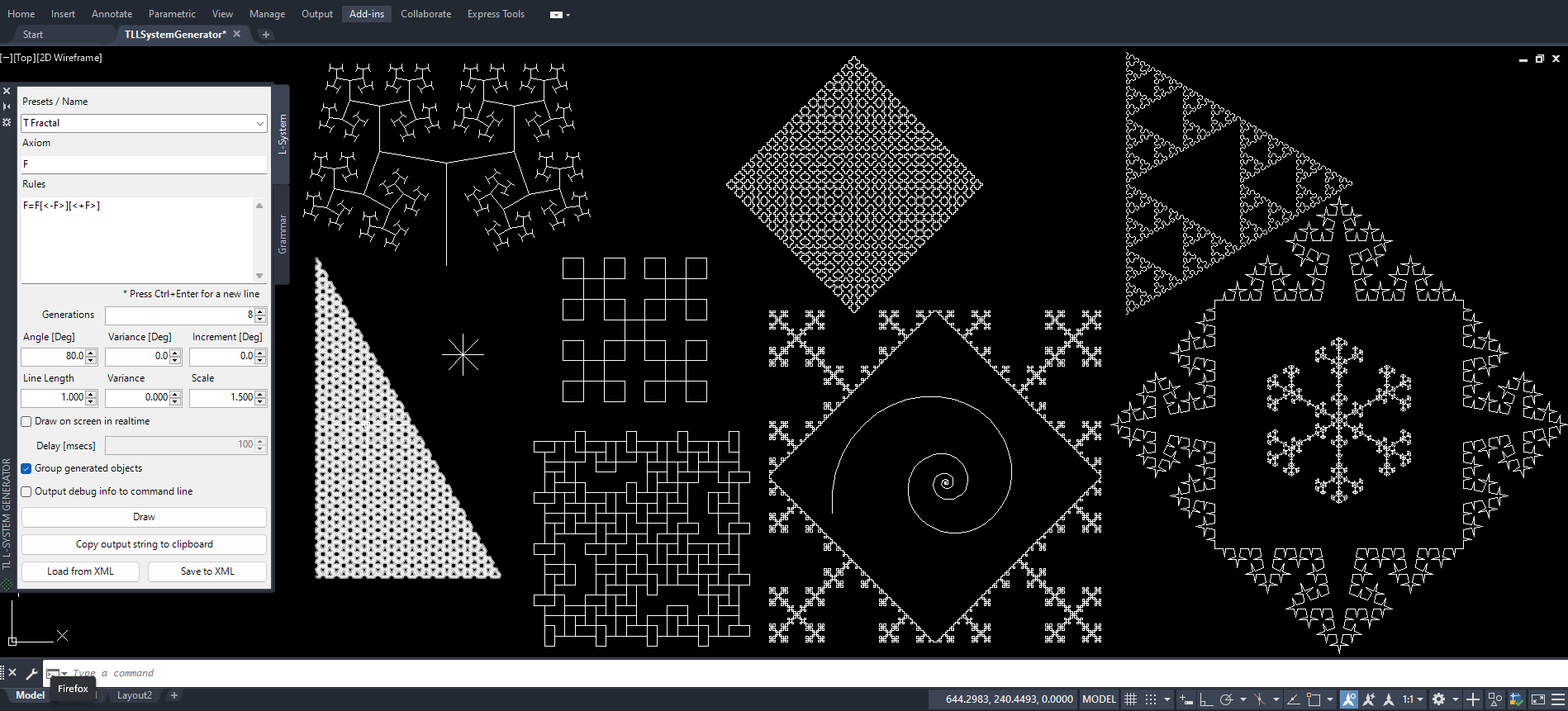Switch to Layout2 tab
The width and height of the screenshot is (1568, 711).
click(135, 695)
